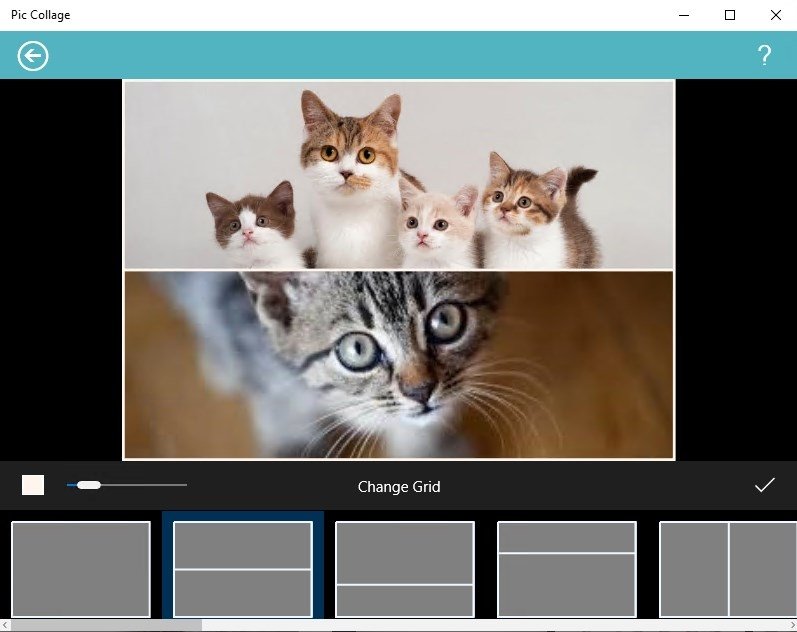Select the top collage photo of four cats
Viewport: 797px width, 632px height.
click(x=399, y=175)
